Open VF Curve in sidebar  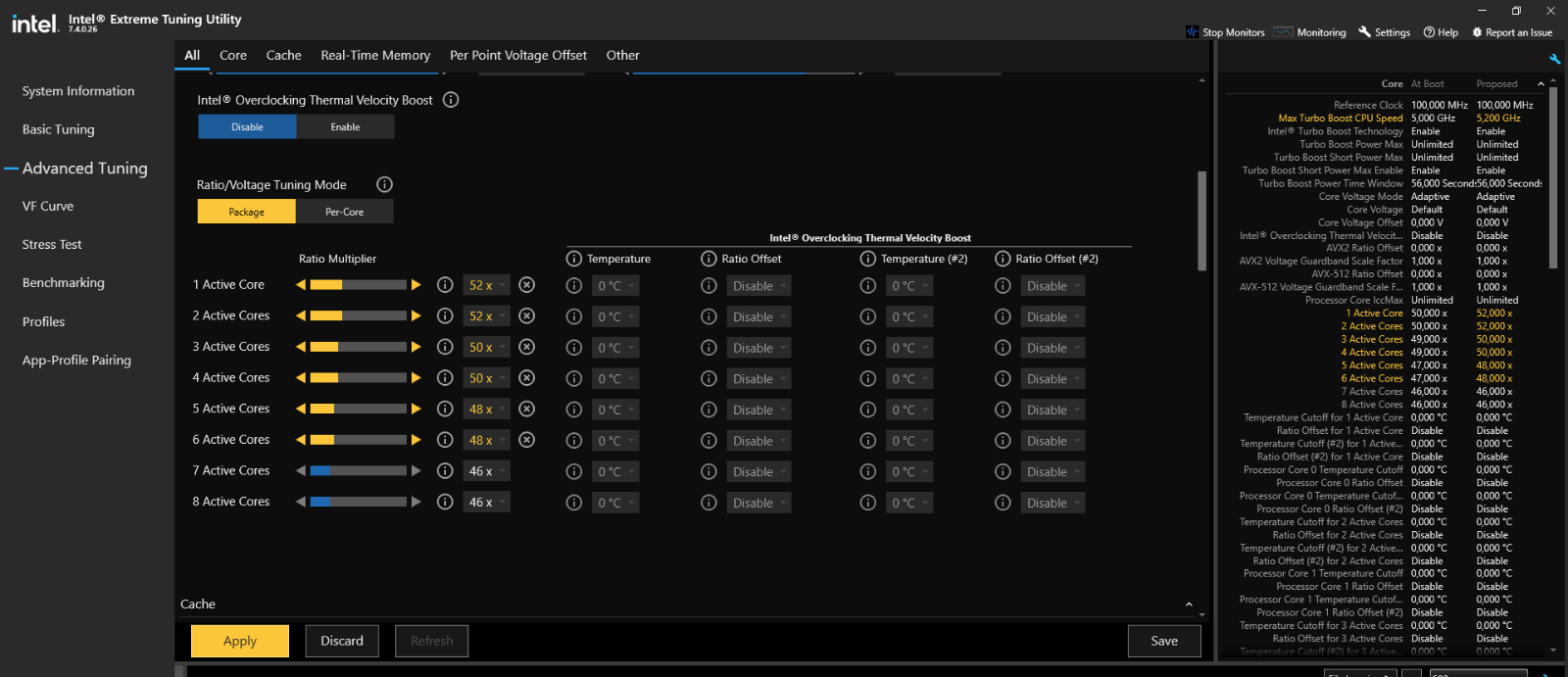tap(48, 207)
